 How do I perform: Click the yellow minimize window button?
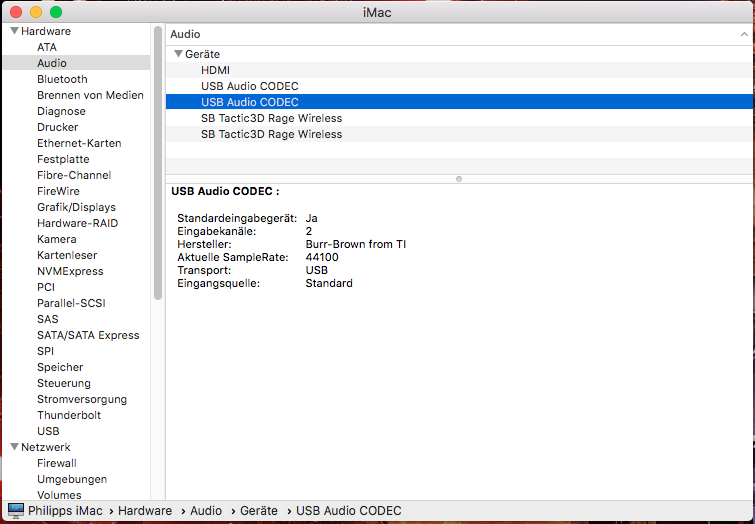pyautogui.click(x=36, y=12)
